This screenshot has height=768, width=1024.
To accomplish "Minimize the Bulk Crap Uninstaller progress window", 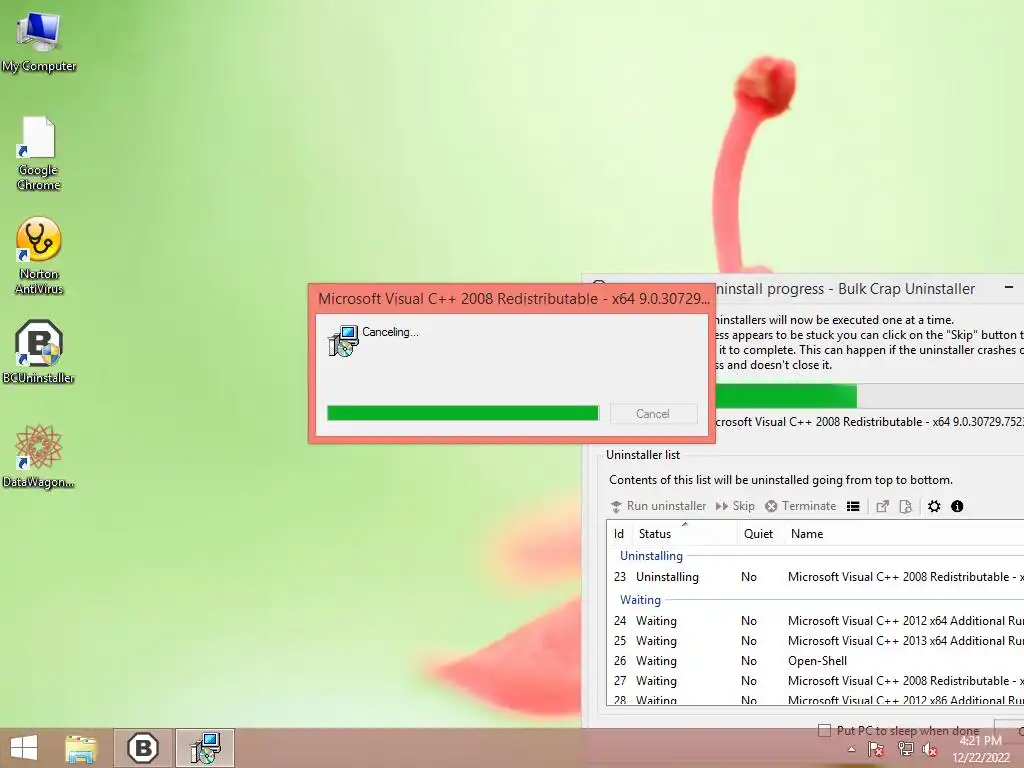I will click(x=1009, y=287).
